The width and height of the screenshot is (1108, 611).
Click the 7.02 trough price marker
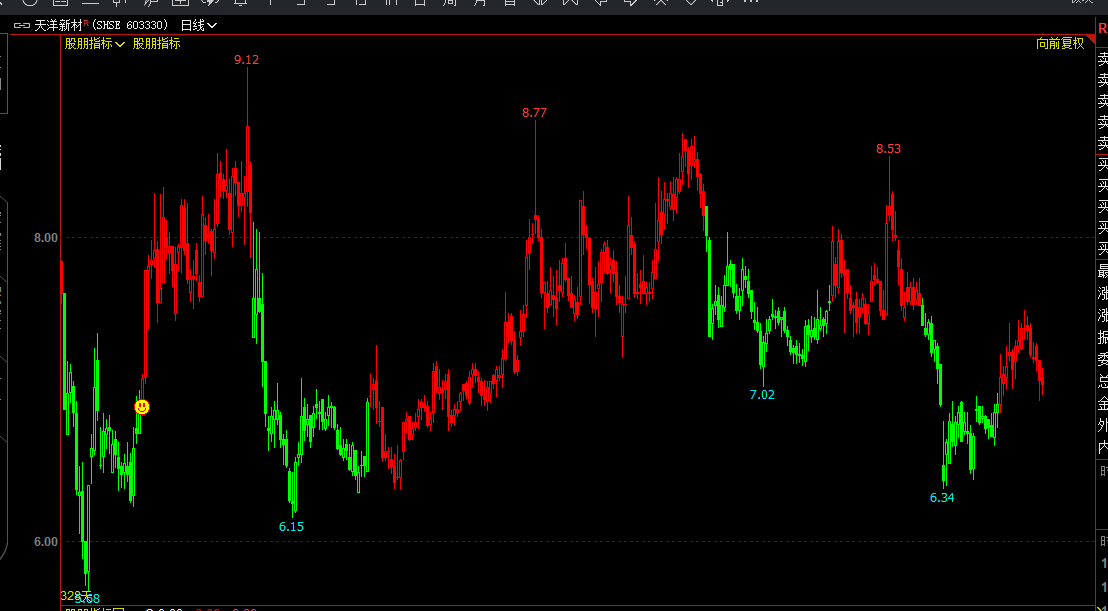(762, 395)
